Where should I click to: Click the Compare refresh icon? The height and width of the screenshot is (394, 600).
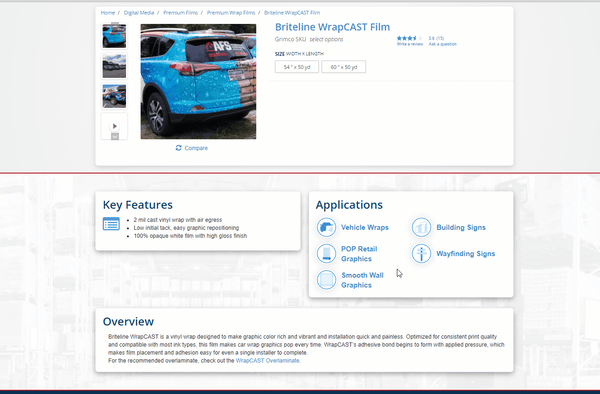point(178,148)
